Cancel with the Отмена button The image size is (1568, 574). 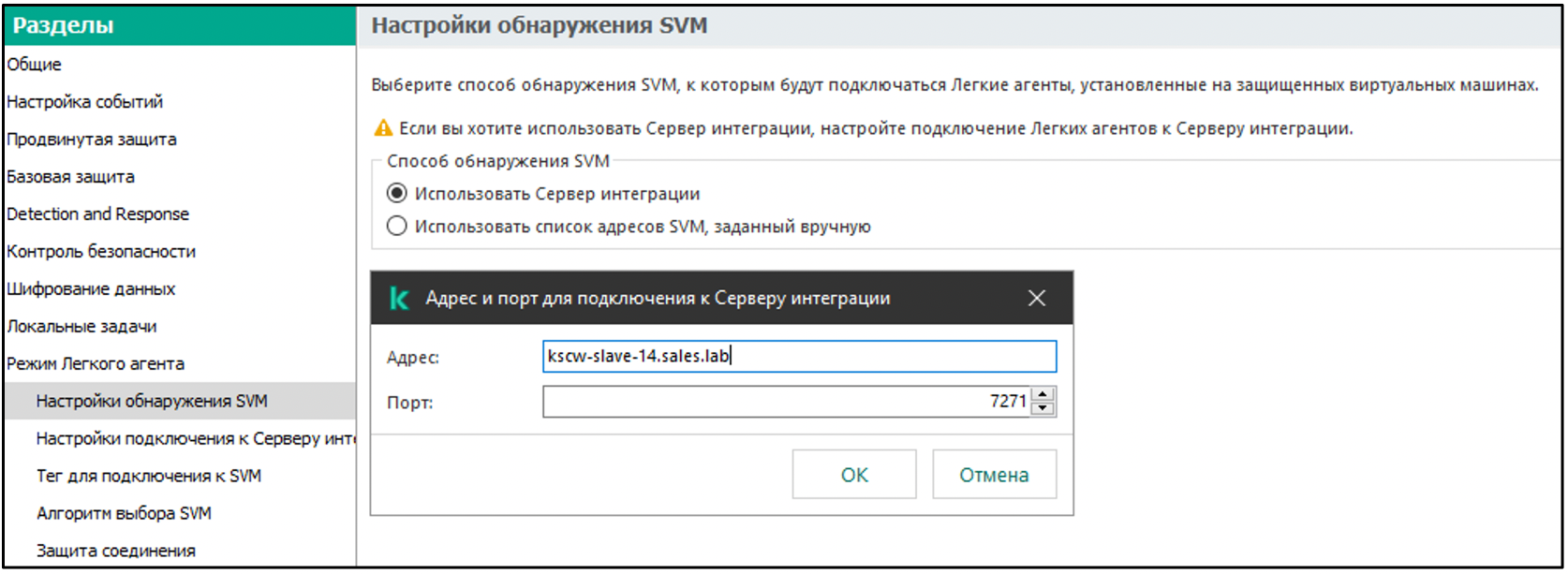click(x=994, y=475)
